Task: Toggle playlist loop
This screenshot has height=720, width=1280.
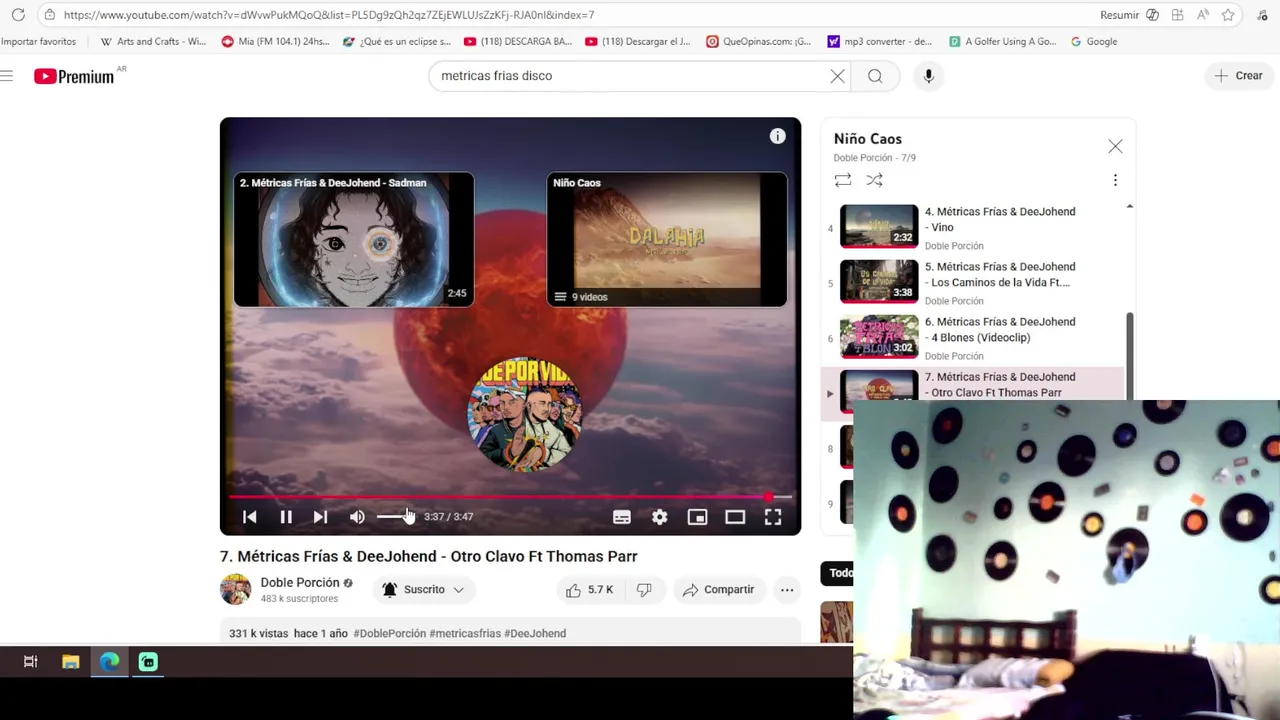Action: pyautogui.click(x=843, y=180)
